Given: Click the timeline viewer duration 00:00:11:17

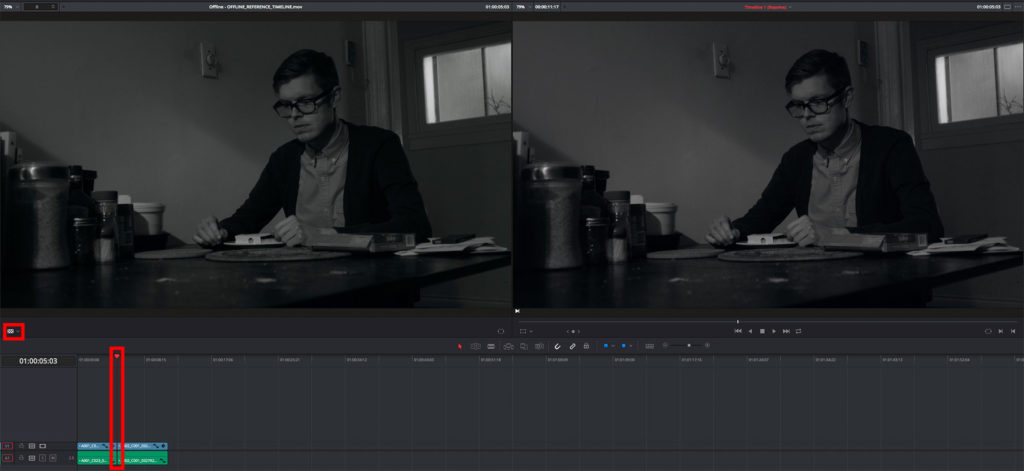Looking at the screenshot, I should point(547,7).
